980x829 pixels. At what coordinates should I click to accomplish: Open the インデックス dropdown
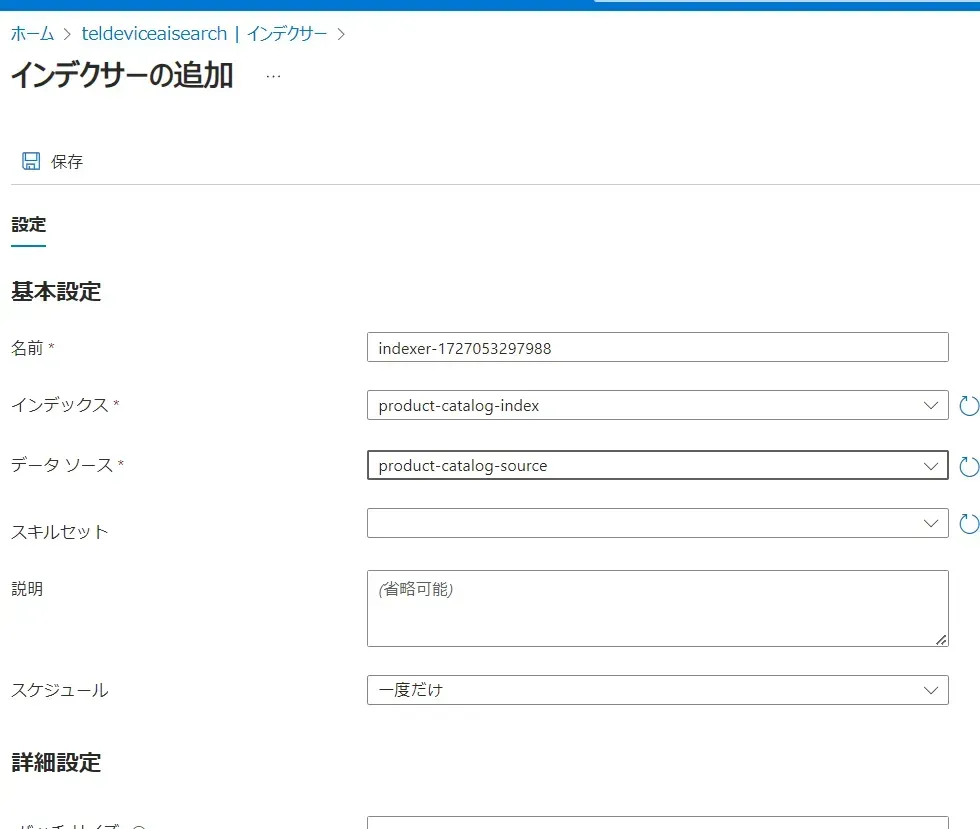coord(657,405)
